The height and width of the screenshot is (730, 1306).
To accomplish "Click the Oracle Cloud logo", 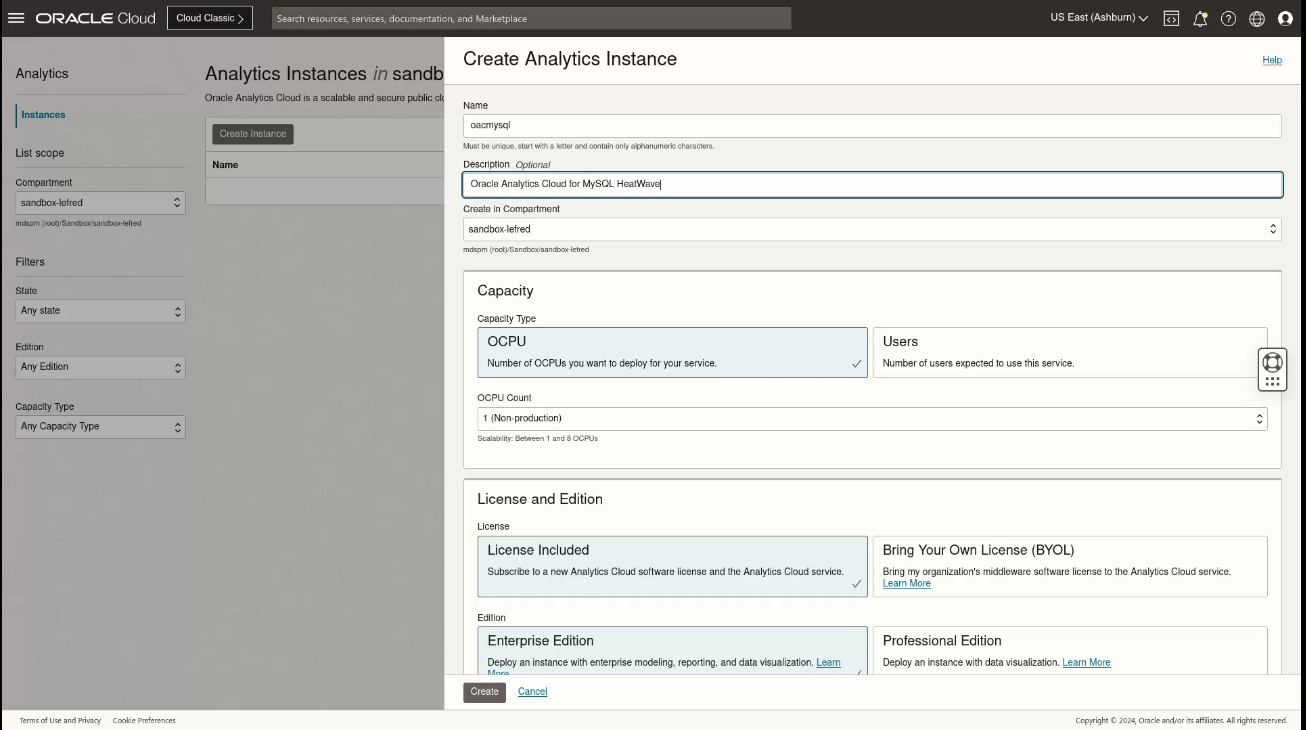I will point(96,18).
